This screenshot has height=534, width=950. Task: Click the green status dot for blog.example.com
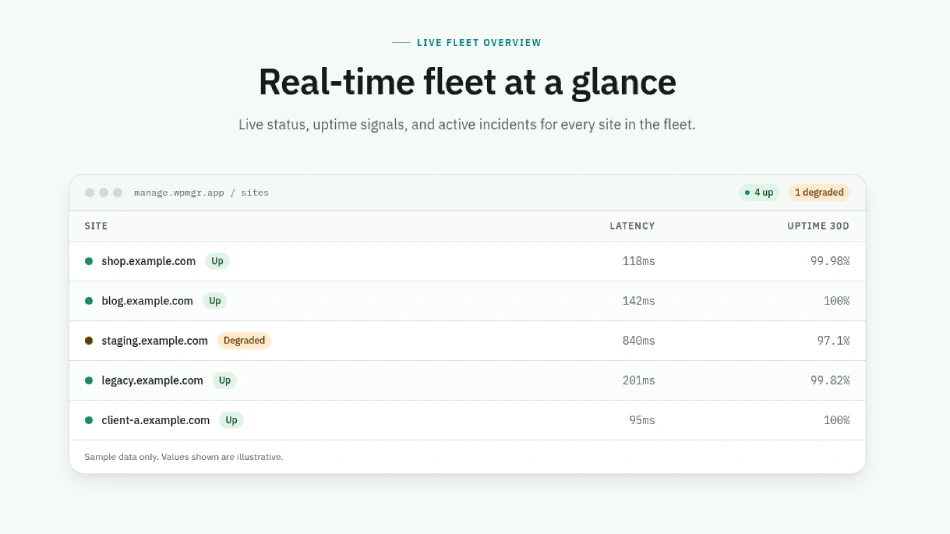coord(89,301)
